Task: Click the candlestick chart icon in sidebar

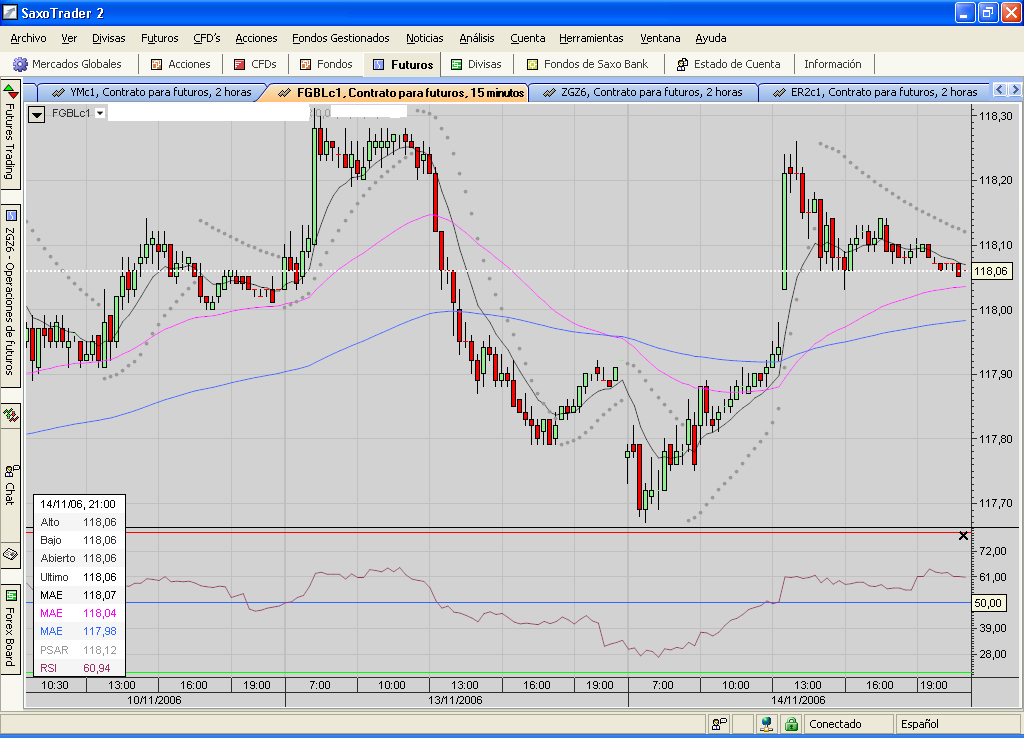Action: tap(10, 414)
